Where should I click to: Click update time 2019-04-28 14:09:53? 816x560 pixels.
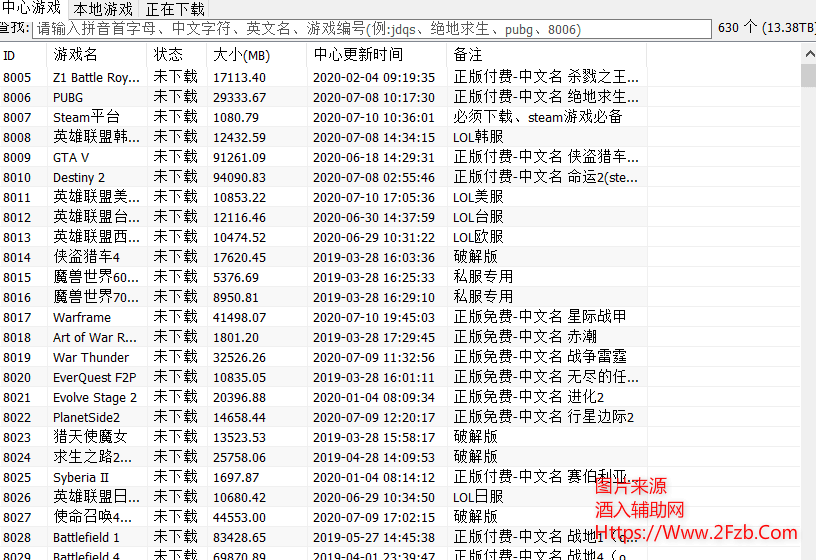click(x=374, y=457)
